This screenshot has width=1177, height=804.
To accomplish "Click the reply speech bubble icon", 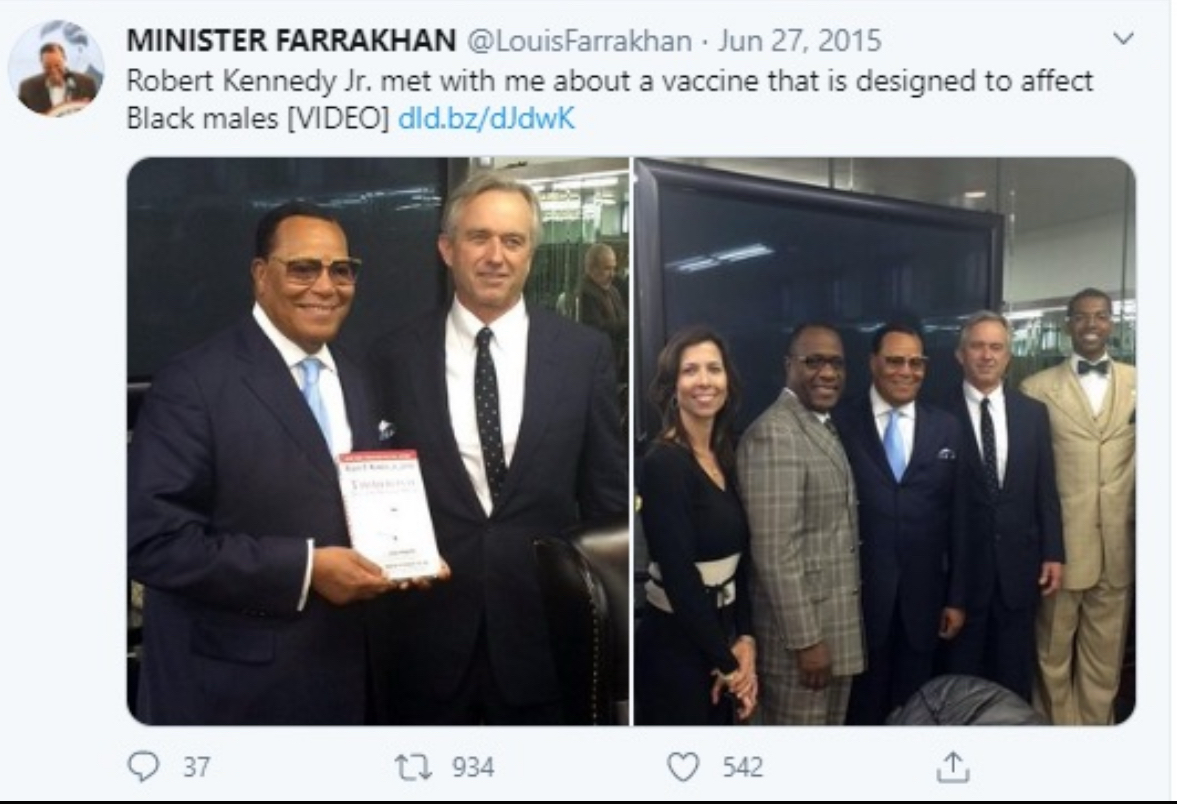I will click(146, 767).
